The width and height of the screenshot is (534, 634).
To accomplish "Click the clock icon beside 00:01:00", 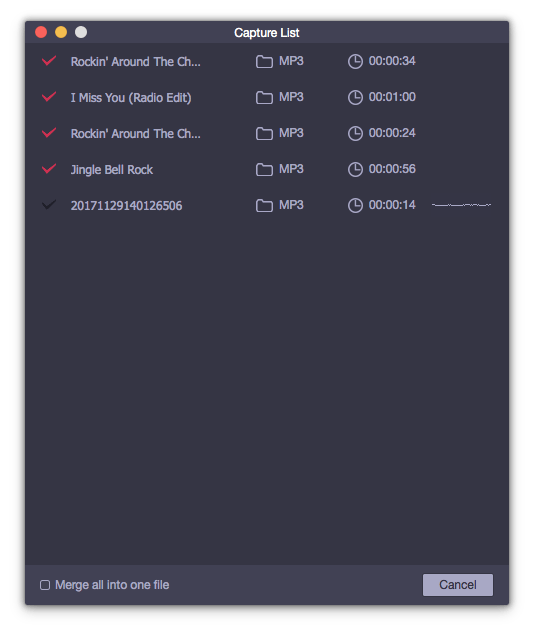I will point(355,97).
